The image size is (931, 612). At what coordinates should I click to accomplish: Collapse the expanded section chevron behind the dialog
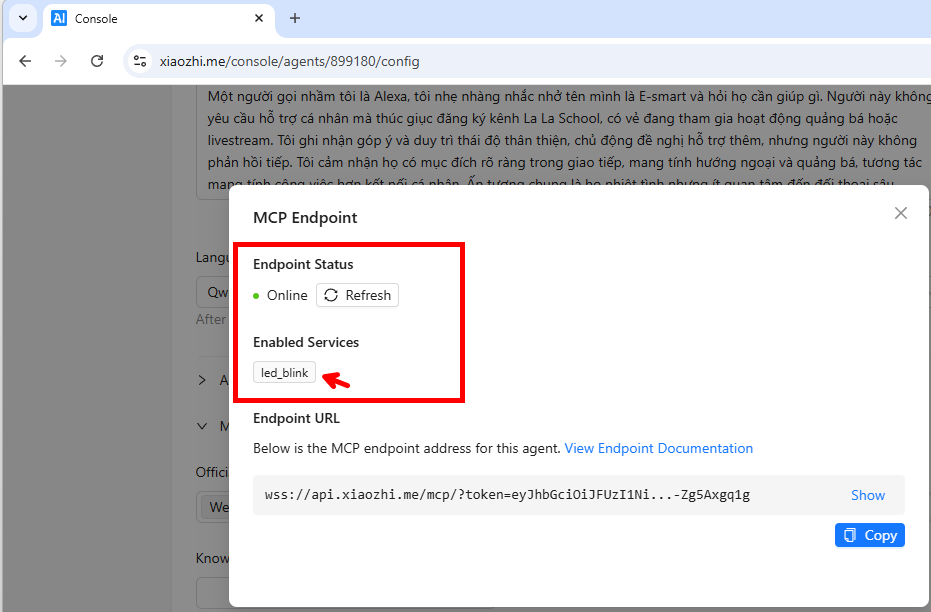tap(202, 426)
